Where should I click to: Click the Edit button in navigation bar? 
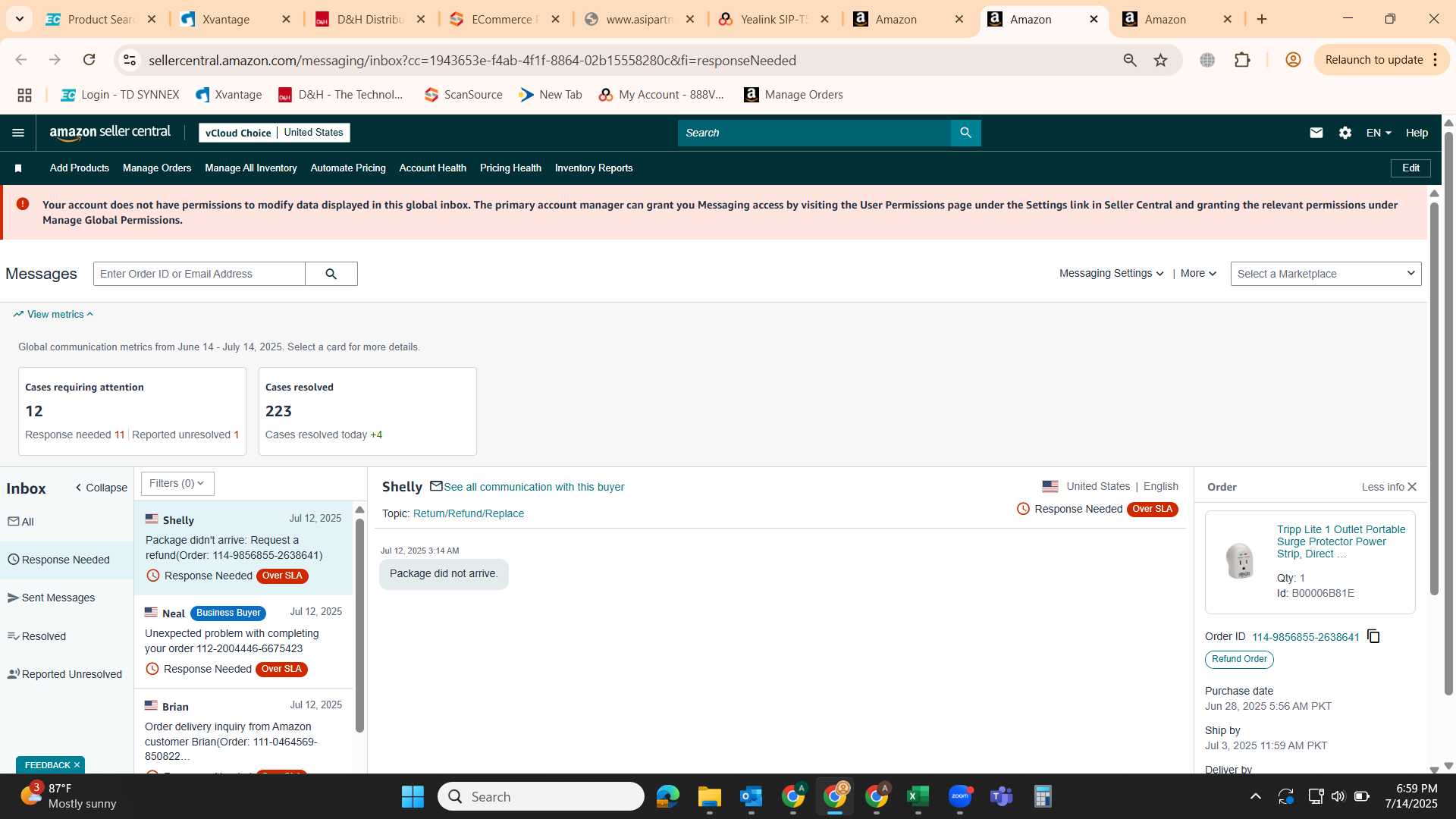pyautogui.click(x=1410, y=168)
